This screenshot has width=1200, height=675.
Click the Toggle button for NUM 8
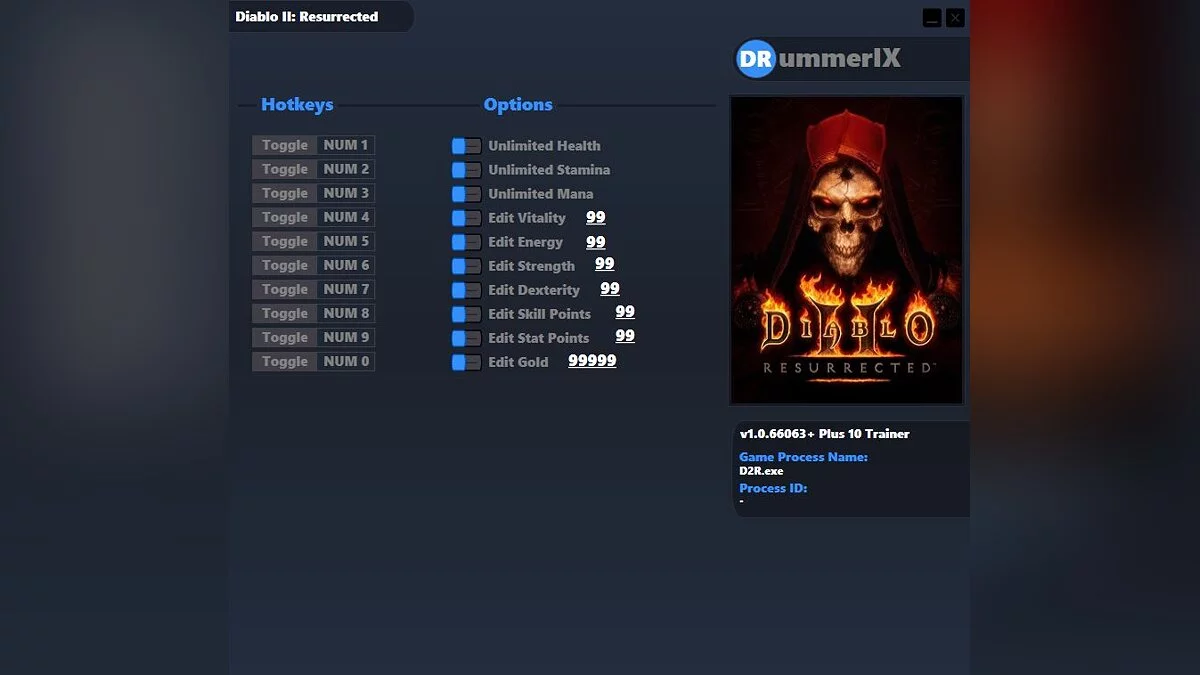pyautogui.click(x=285, y=313)
